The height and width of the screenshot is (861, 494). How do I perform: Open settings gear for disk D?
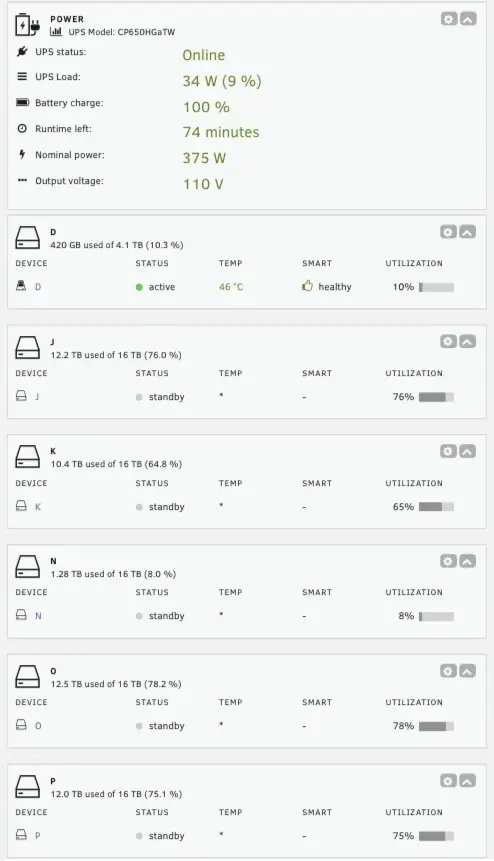click(x=448, y=232)
